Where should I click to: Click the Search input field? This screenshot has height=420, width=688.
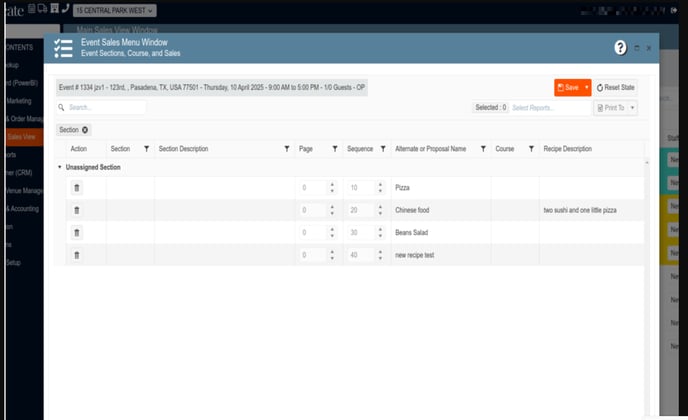pos(104,107)
